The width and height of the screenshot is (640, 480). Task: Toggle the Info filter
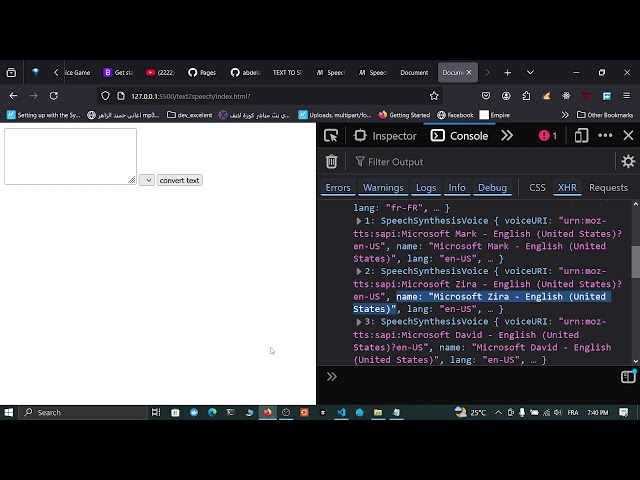pyautogui.click(x=457, y=188)
